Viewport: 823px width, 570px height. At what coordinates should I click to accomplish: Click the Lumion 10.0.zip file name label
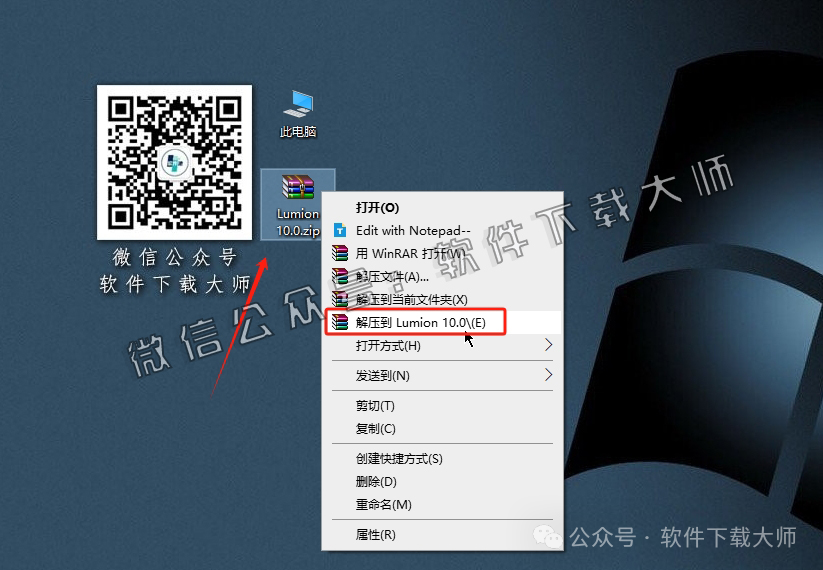[298, 222]
